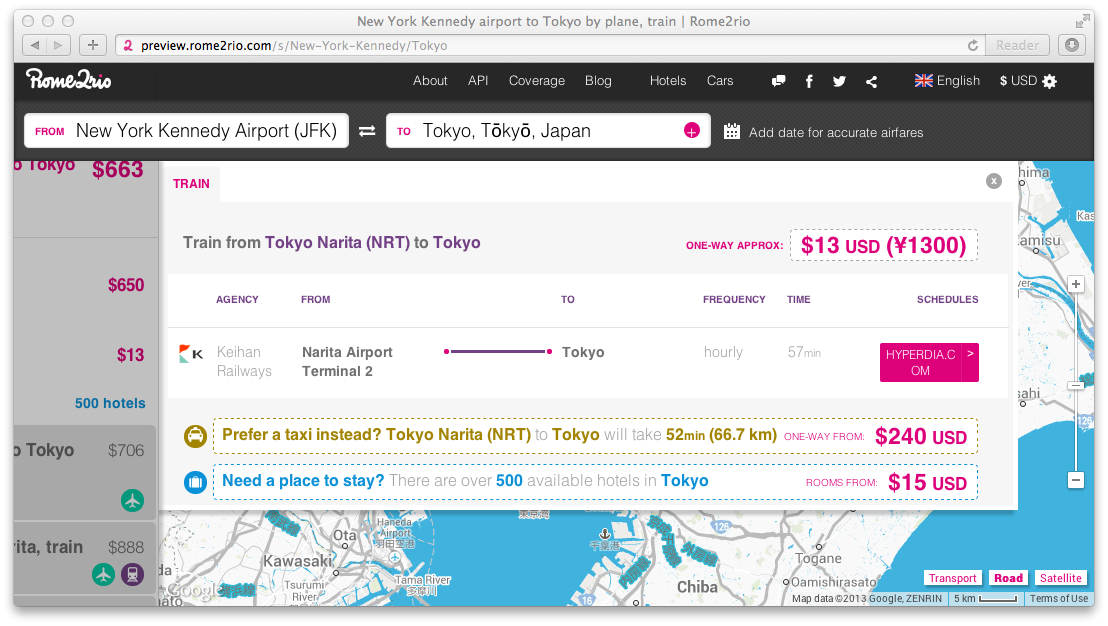This screenshot has width=1108, height=626.
Task: Visit the Facebook page icon
Action: pyautogui.click(x=809, y=81)
